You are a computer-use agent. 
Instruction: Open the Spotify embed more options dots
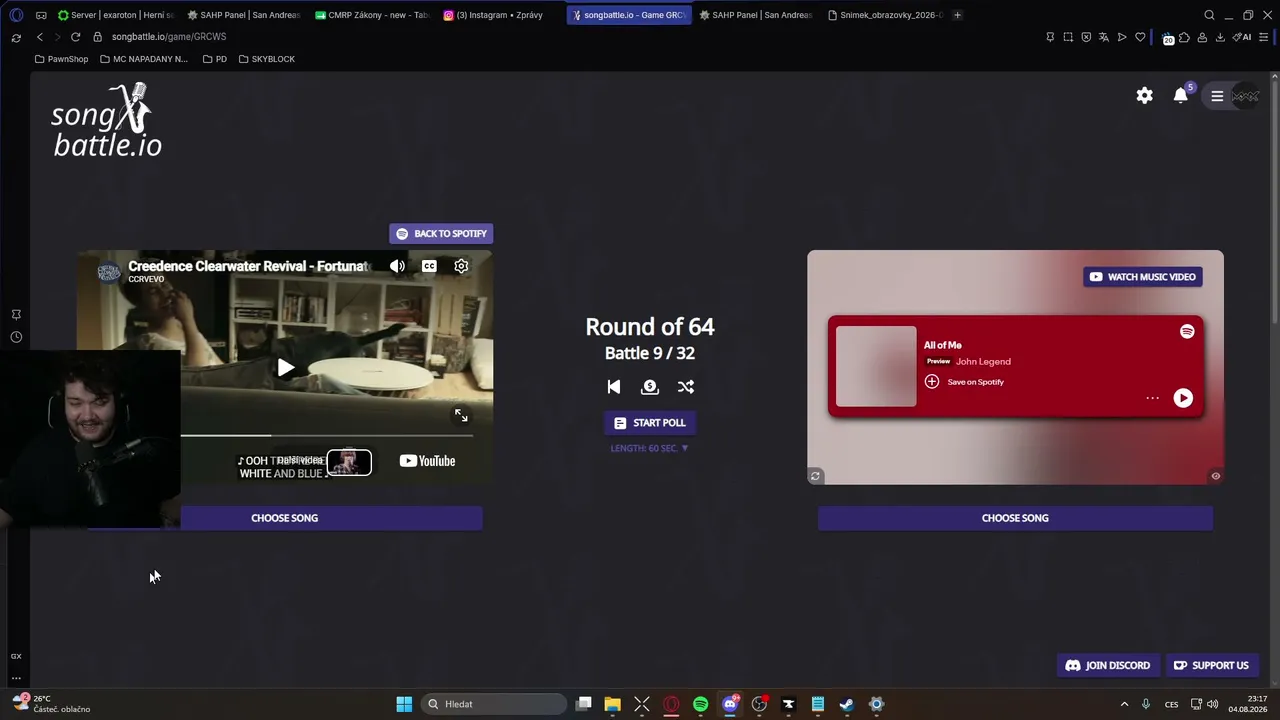tap(1152, 398)
